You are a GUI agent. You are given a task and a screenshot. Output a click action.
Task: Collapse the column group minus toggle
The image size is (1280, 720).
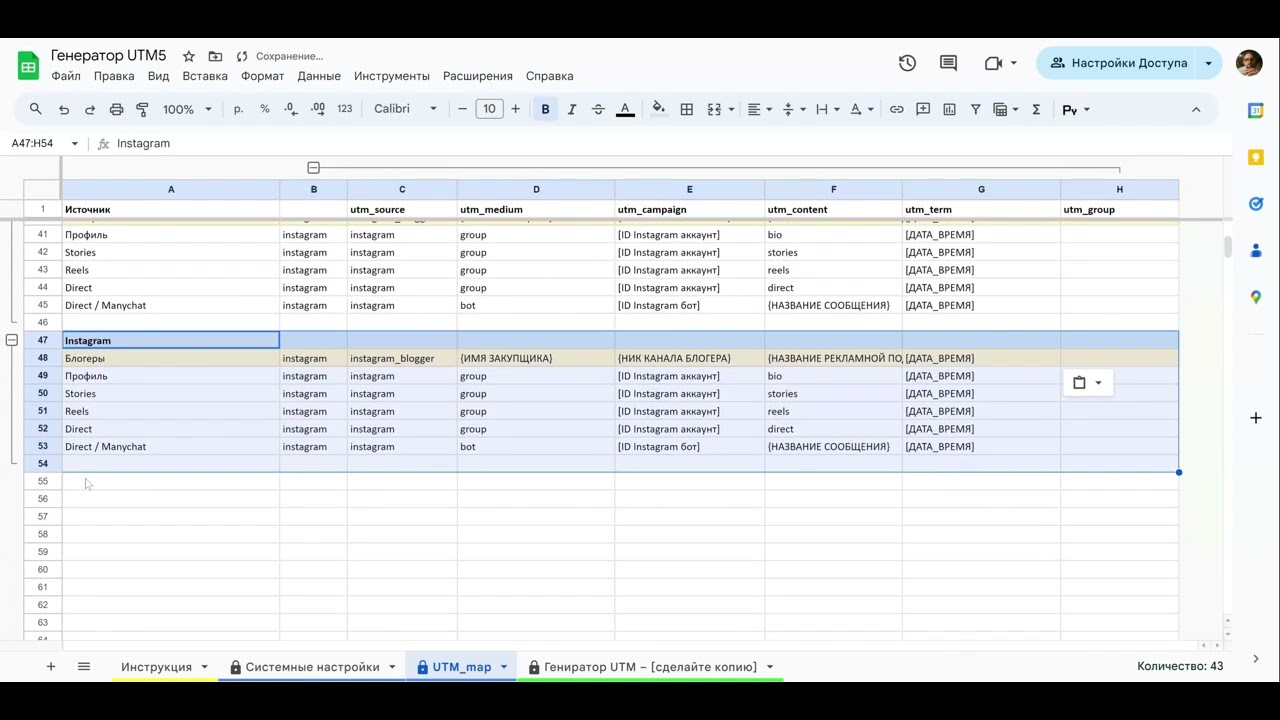314,167
